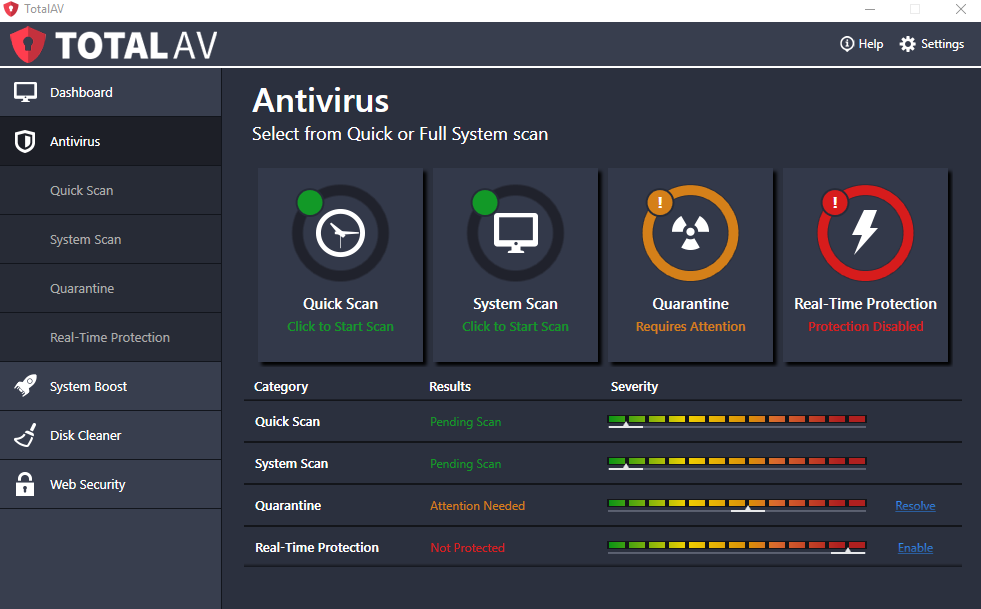Click 'Pending Scan' in Quick Scan row
The image size is (981, 609).
click(x=465, y=422)
